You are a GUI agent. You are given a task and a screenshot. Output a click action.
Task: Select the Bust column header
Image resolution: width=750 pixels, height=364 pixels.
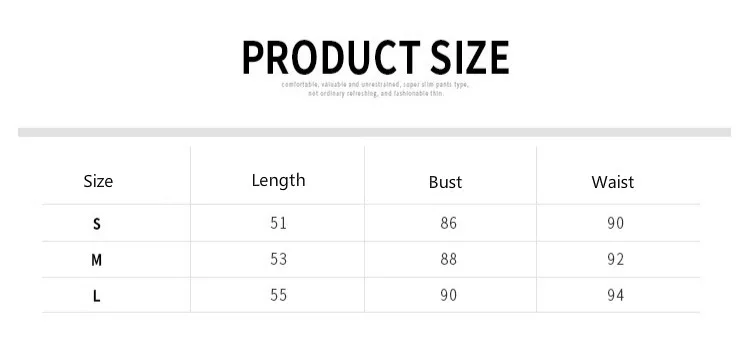[x=445, y=182]
